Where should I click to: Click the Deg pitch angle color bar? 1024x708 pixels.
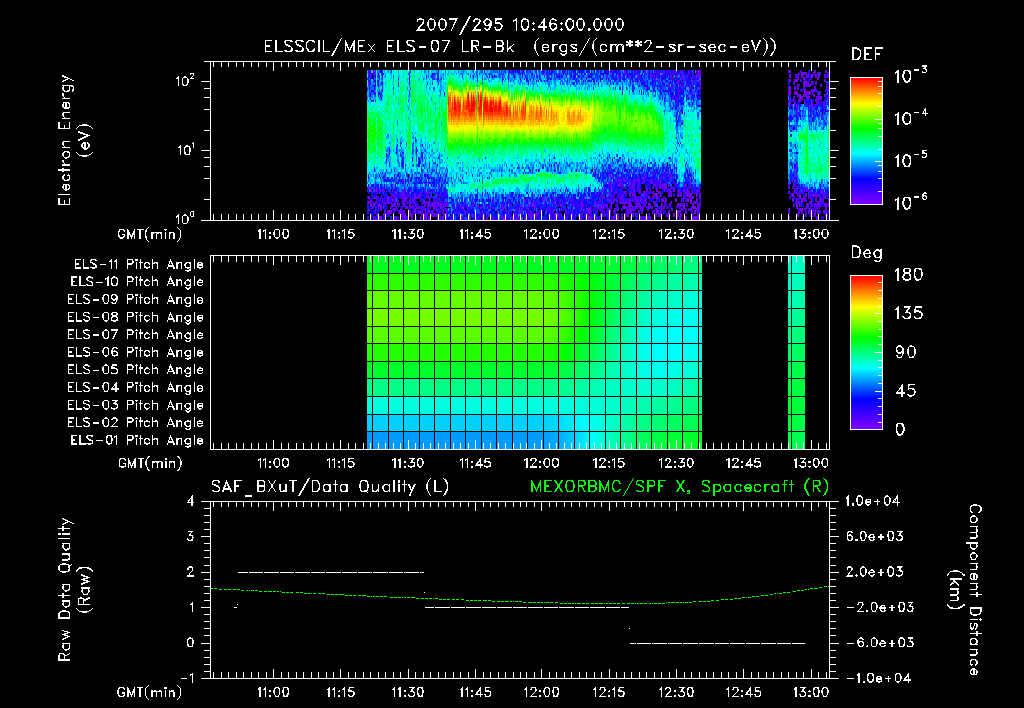tap(866, 353)
